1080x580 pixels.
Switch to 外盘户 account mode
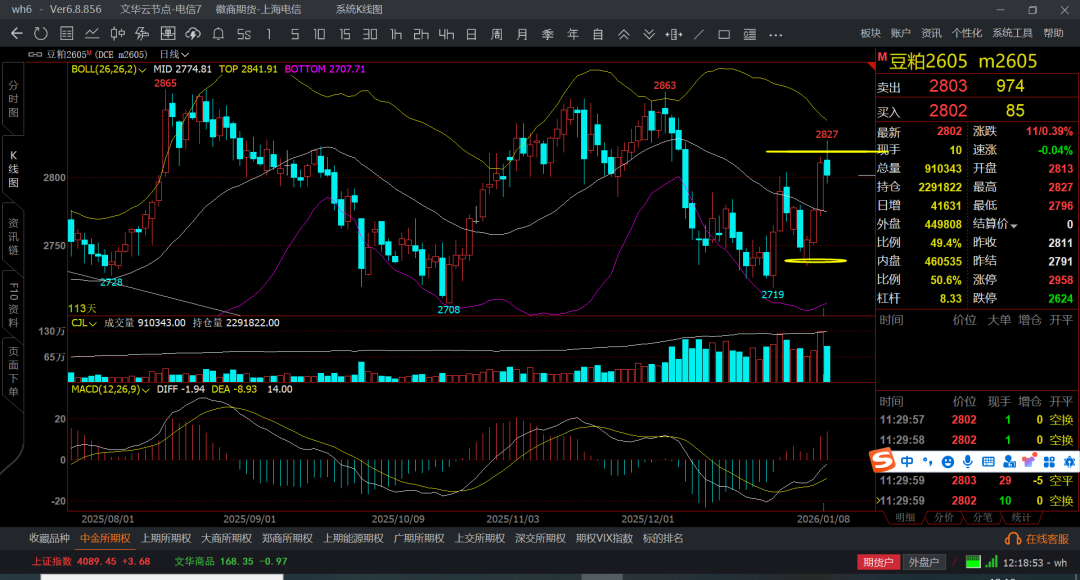(923, 563)
